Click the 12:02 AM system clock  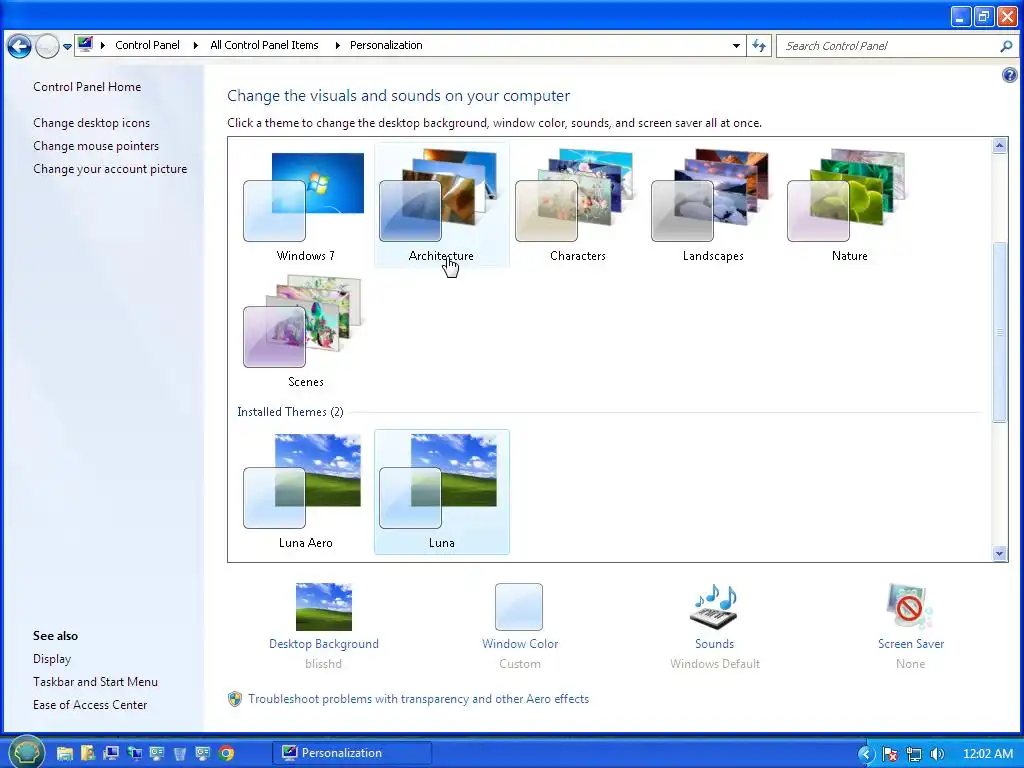pyautogui.click(x=987, y=754)
